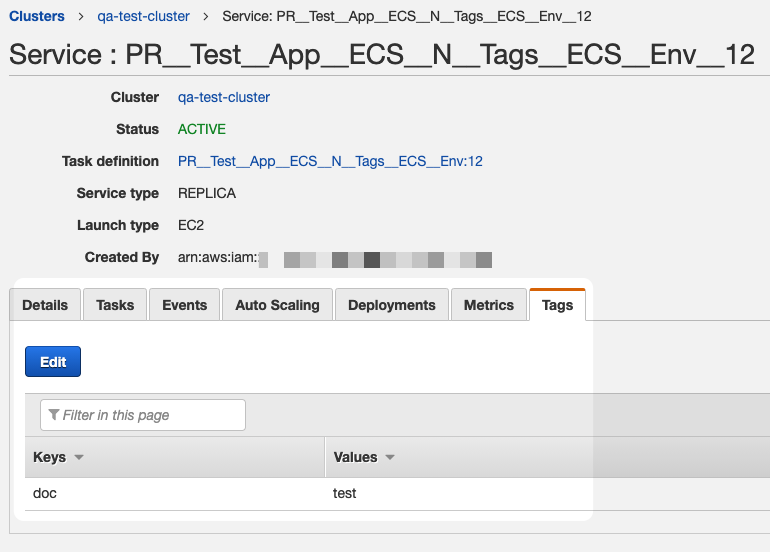
Task: Open the Clusters breadcrumb link
Action: click(x=37, y=16)
